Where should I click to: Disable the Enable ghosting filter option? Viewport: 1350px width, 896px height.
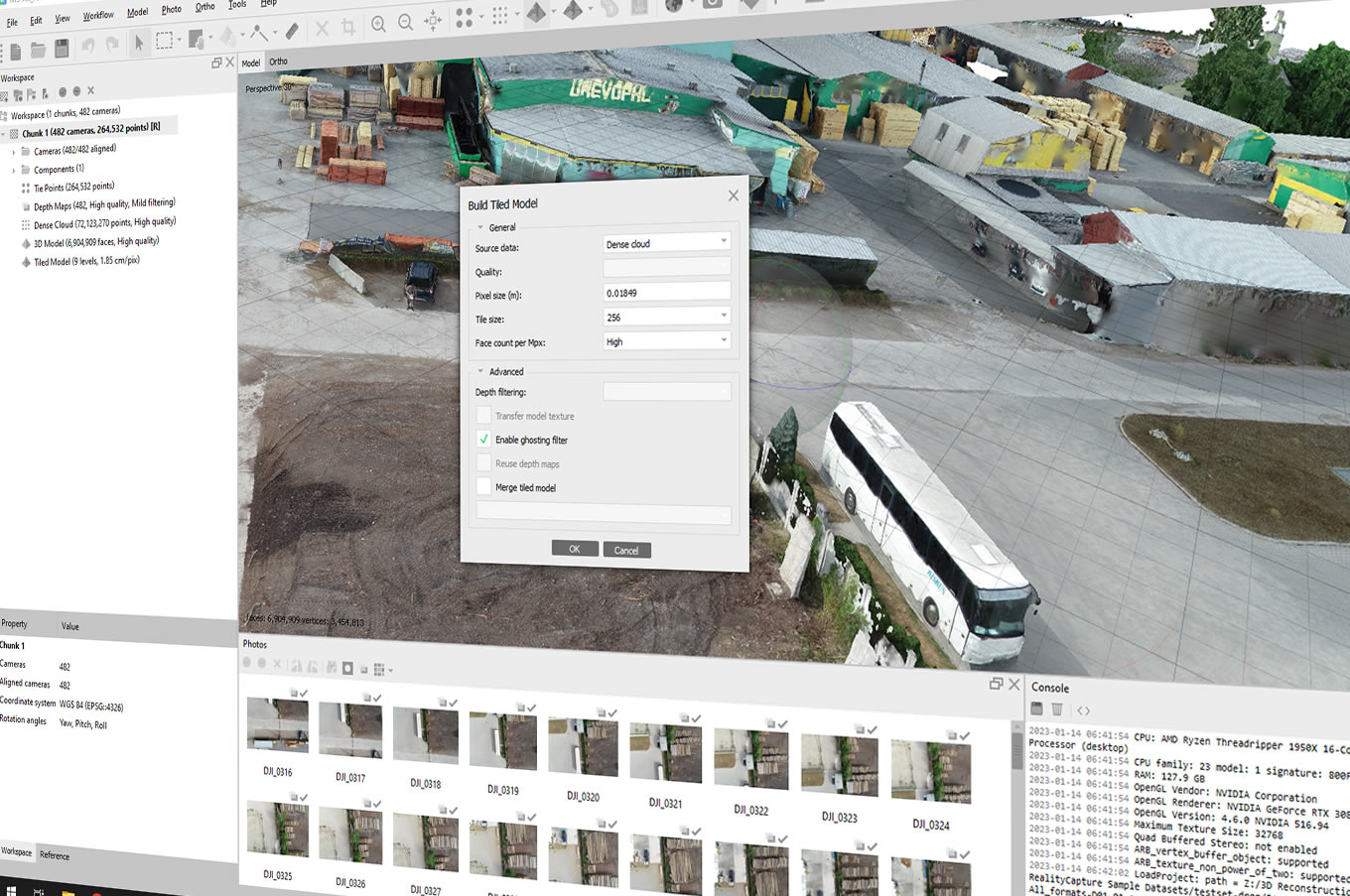pyautogui.click(x=483, y=439)
